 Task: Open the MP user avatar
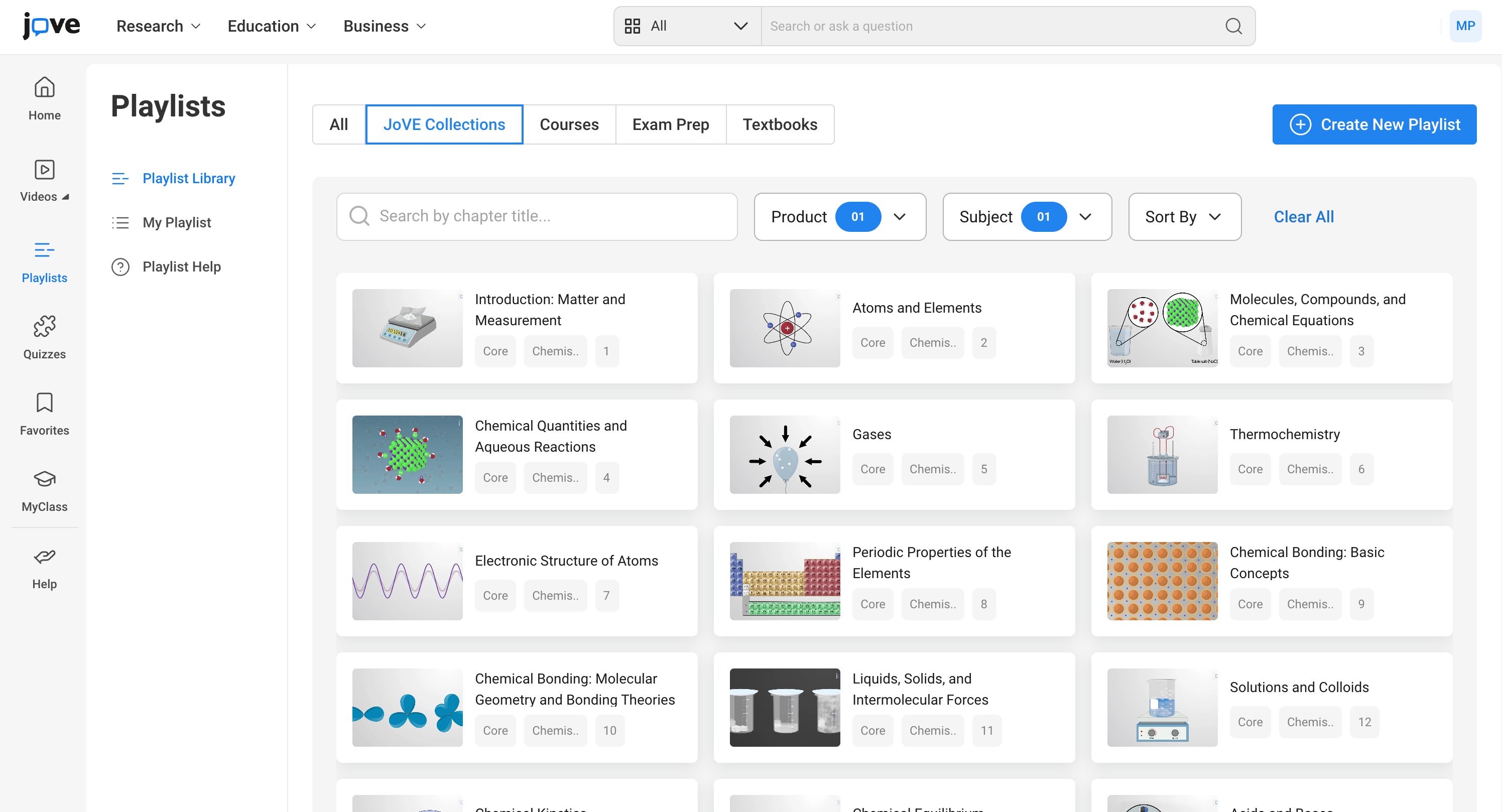coord(1465,26)
